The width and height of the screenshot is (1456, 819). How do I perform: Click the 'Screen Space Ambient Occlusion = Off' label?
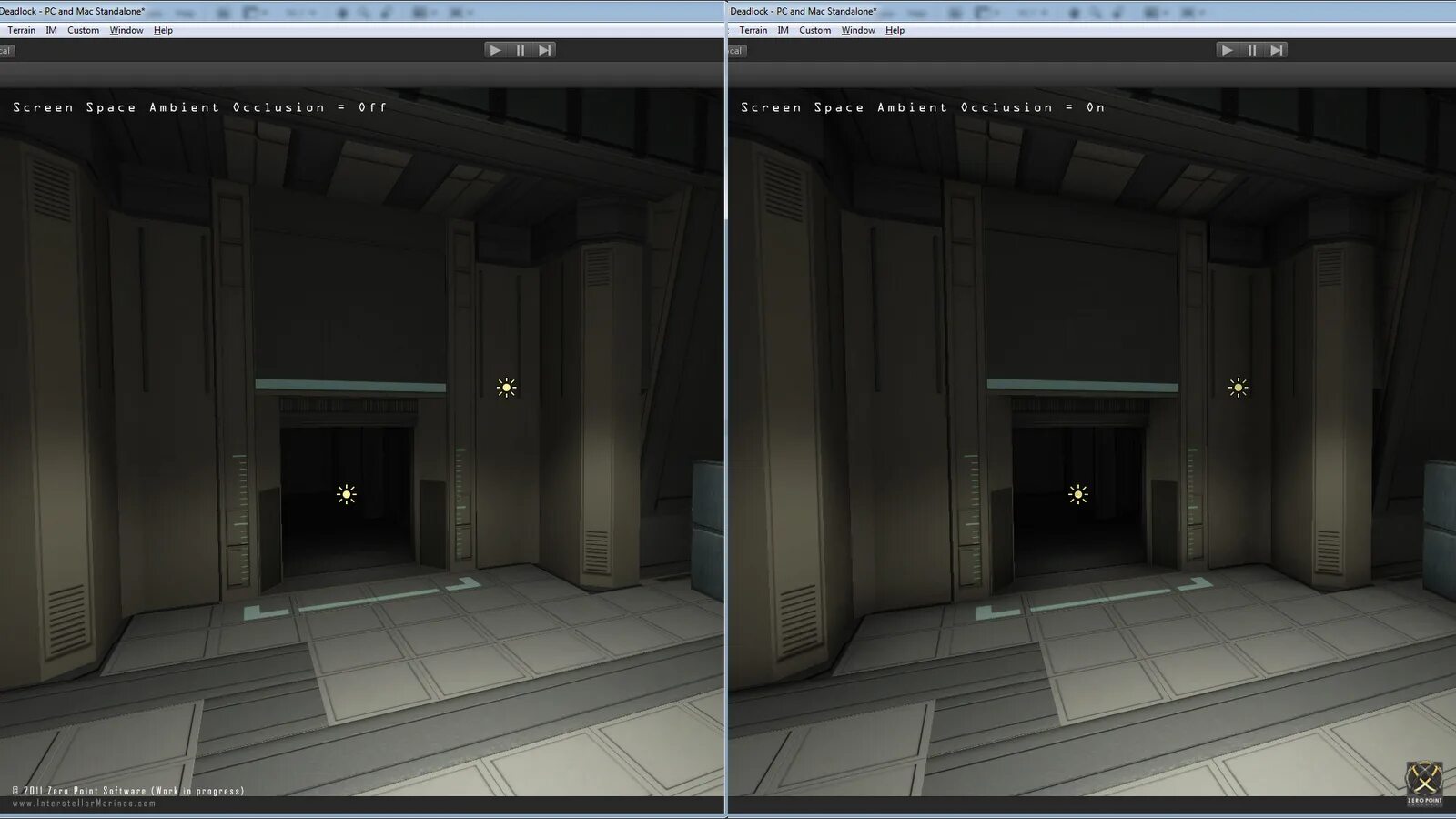[x=199, y=107]
